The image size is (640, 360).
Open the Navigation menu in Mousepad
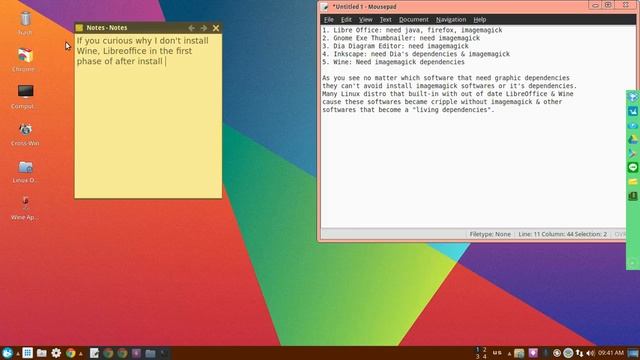tap(451, 20)
